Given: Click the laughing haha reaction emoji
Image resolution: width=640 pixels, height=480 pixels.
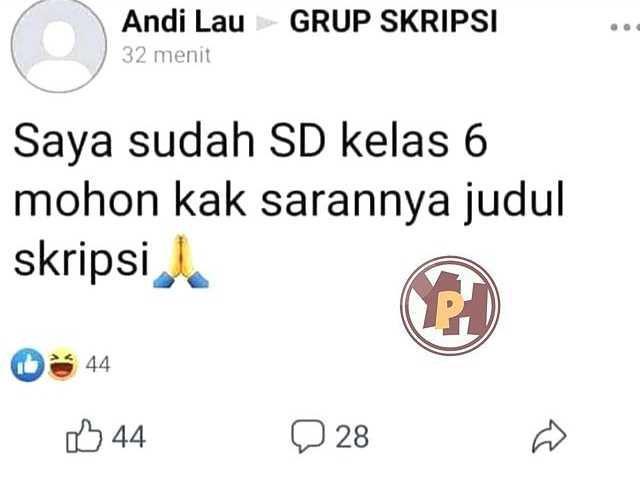Looking at the screenshot, I should click(62, 363).
